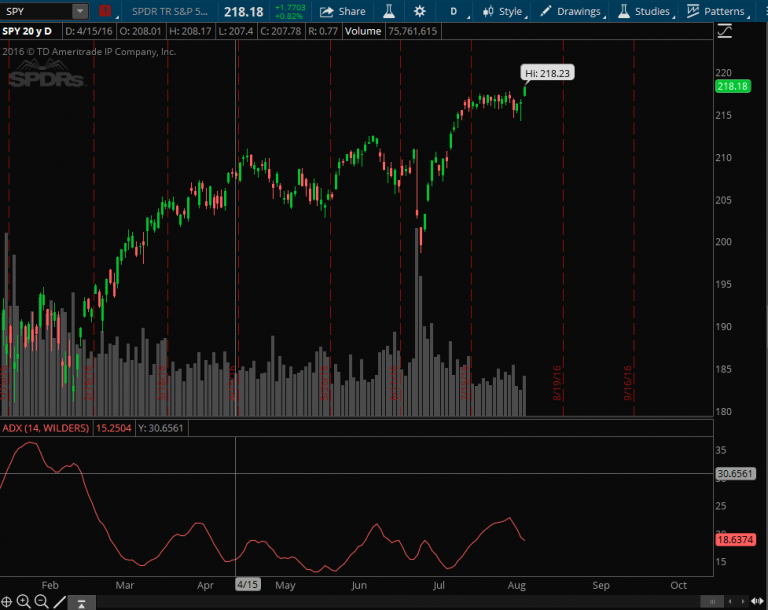768x610 pixels.
Task: Click the +1.7703 net change value
Action: tap(290, 7)
